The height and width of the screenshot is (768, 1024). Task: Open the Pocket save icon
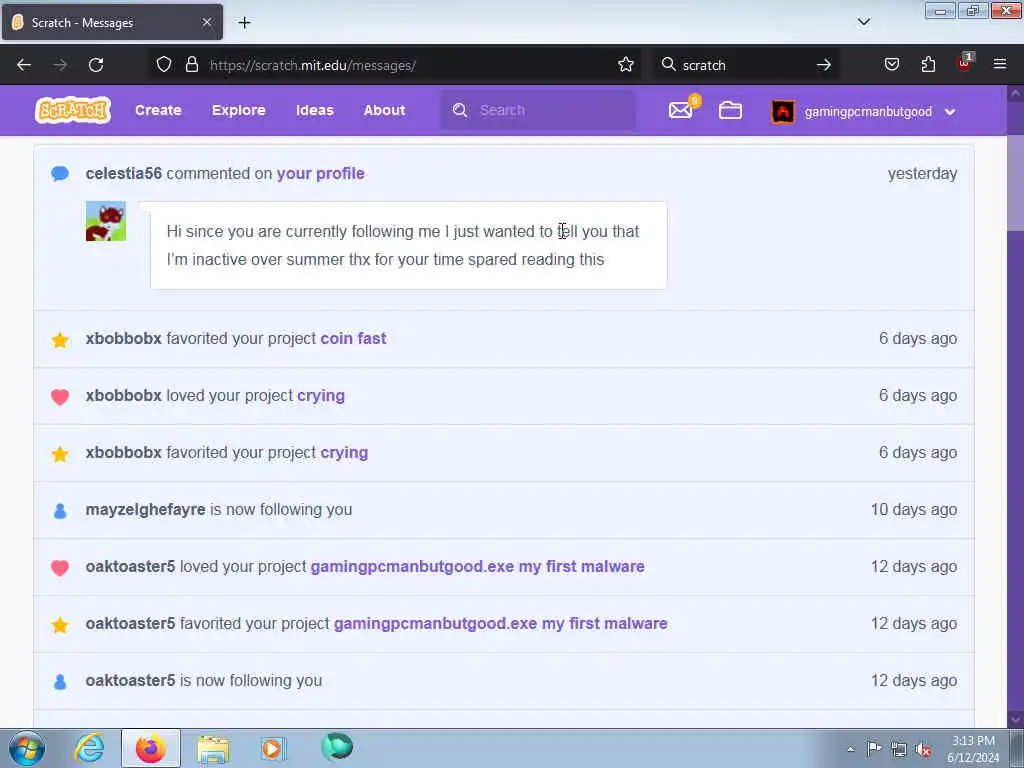[892, 65]
